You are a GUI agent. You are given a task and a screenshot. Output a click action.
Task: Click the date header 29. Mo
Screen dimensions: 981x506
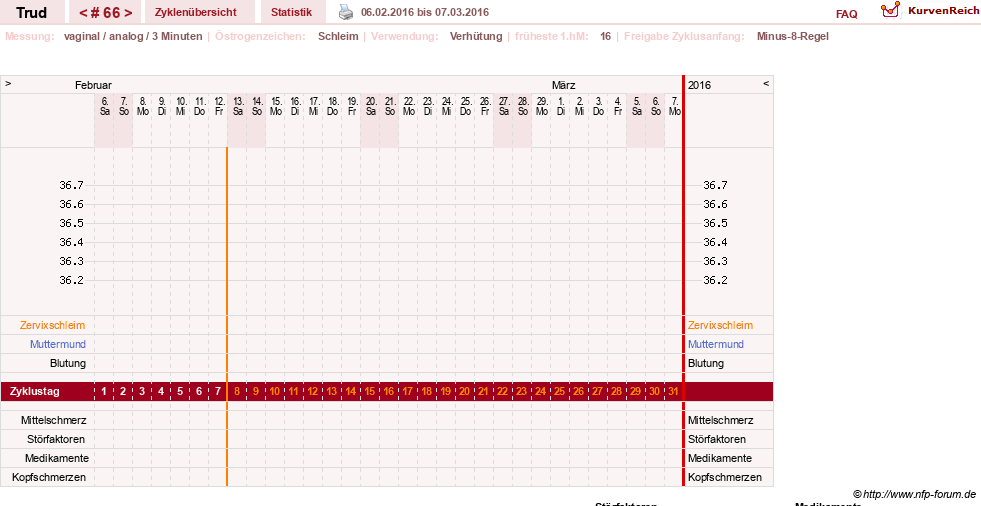542,106
